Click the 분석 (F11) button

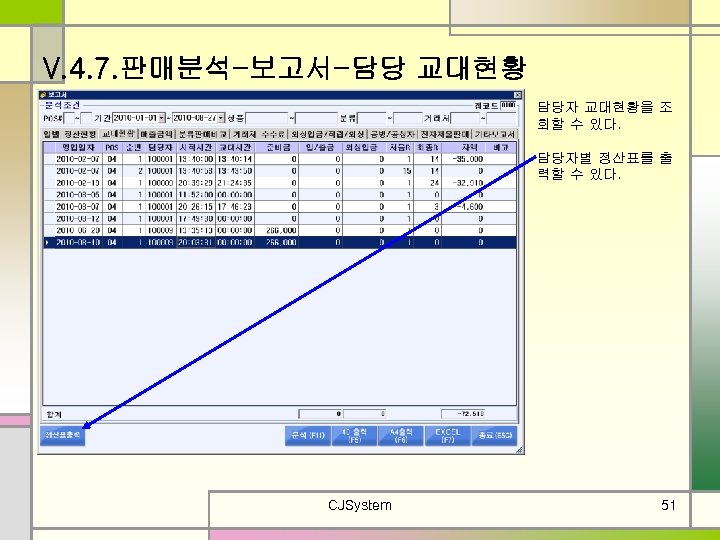click(308, 435)
